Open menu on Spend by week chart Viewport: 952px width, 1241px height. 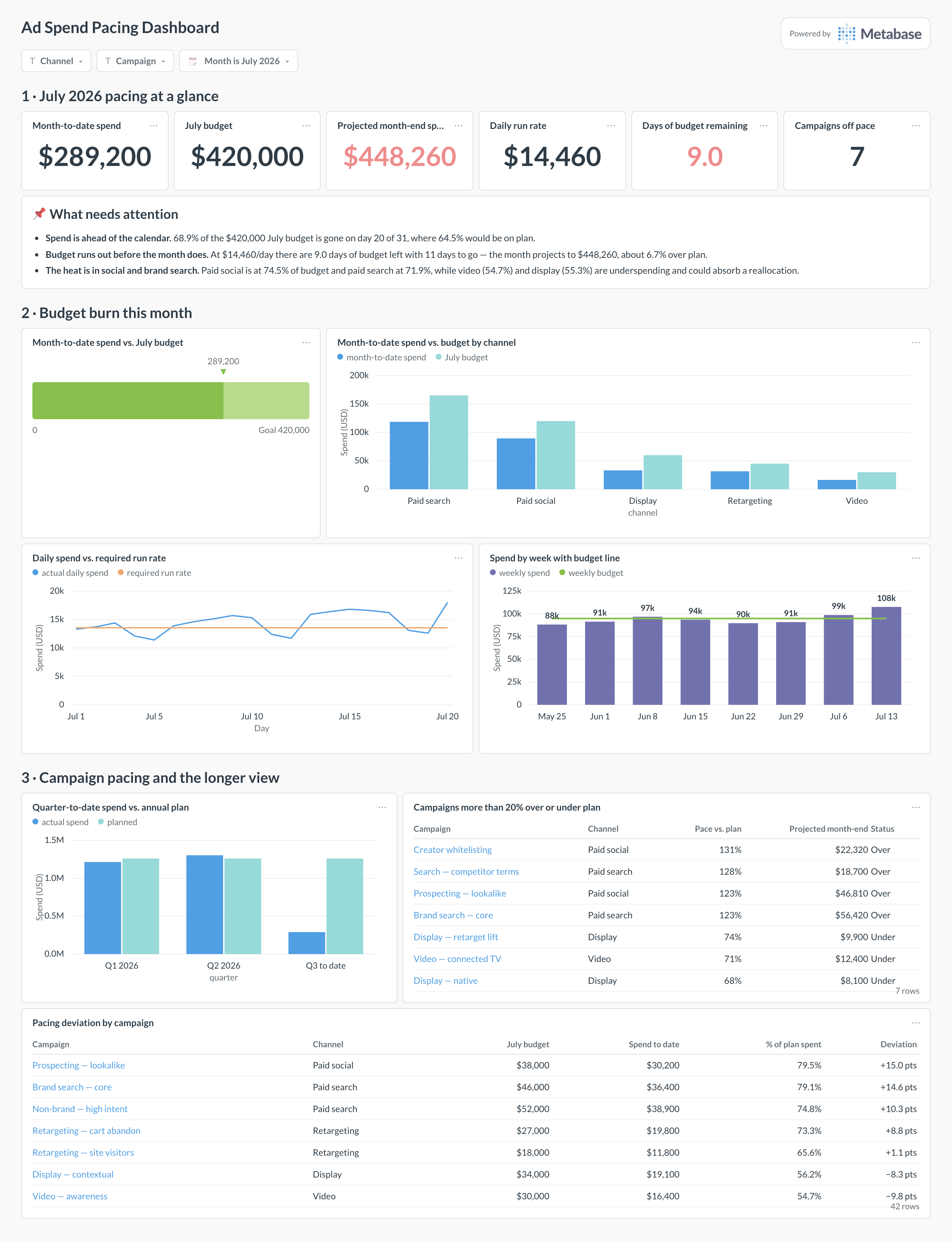click(916, 558)
